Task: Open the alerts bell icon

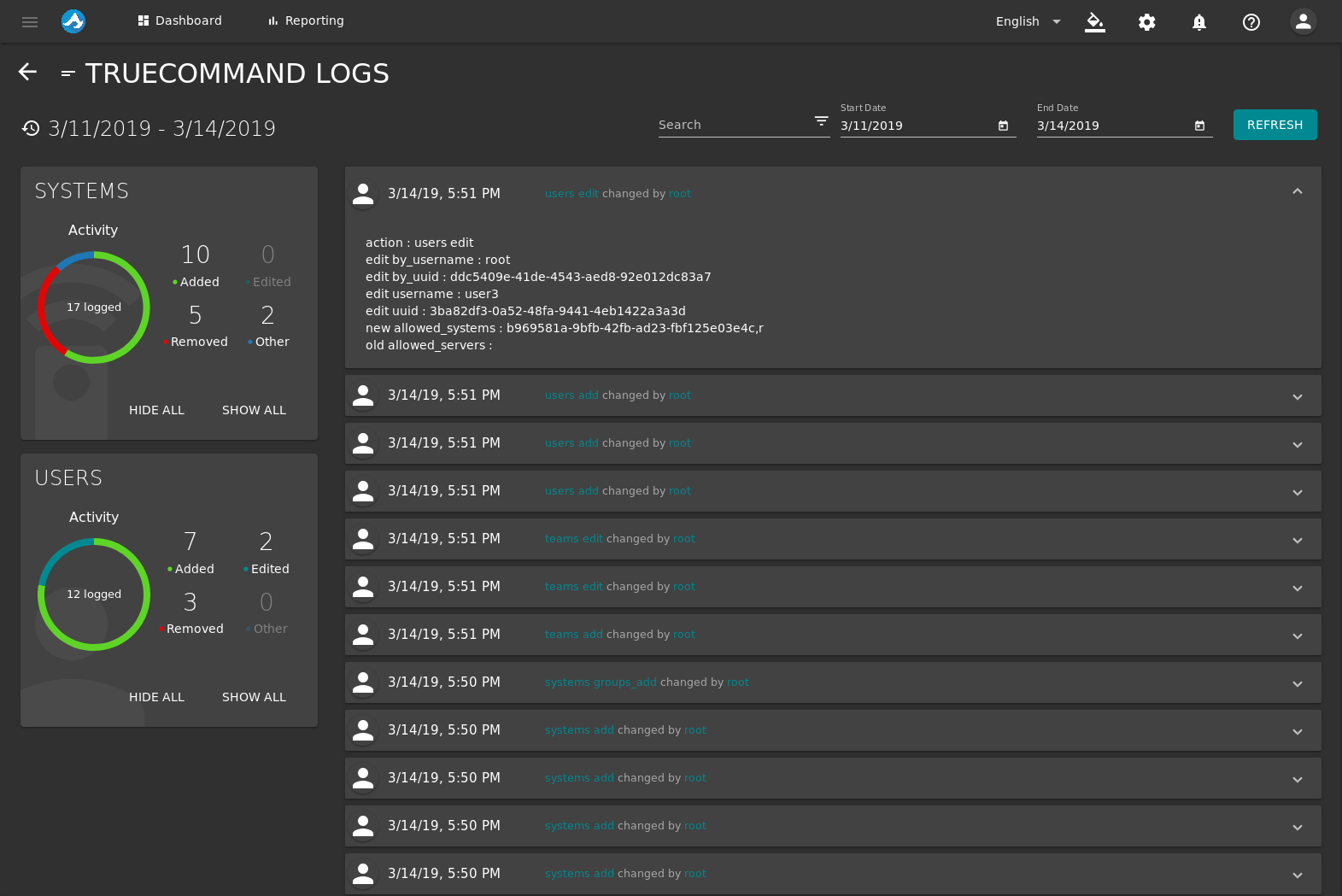Action: [1199, 22]
